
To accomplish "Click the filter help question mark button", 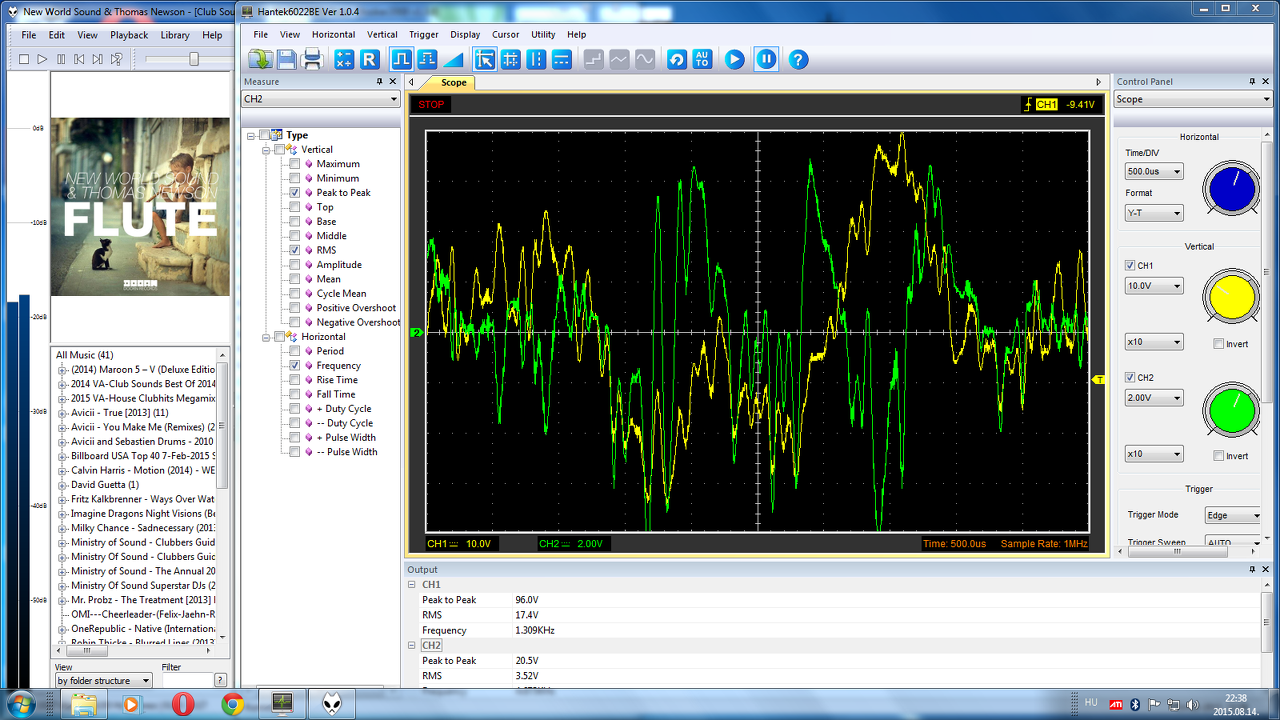I will click(x=221, y=680).
